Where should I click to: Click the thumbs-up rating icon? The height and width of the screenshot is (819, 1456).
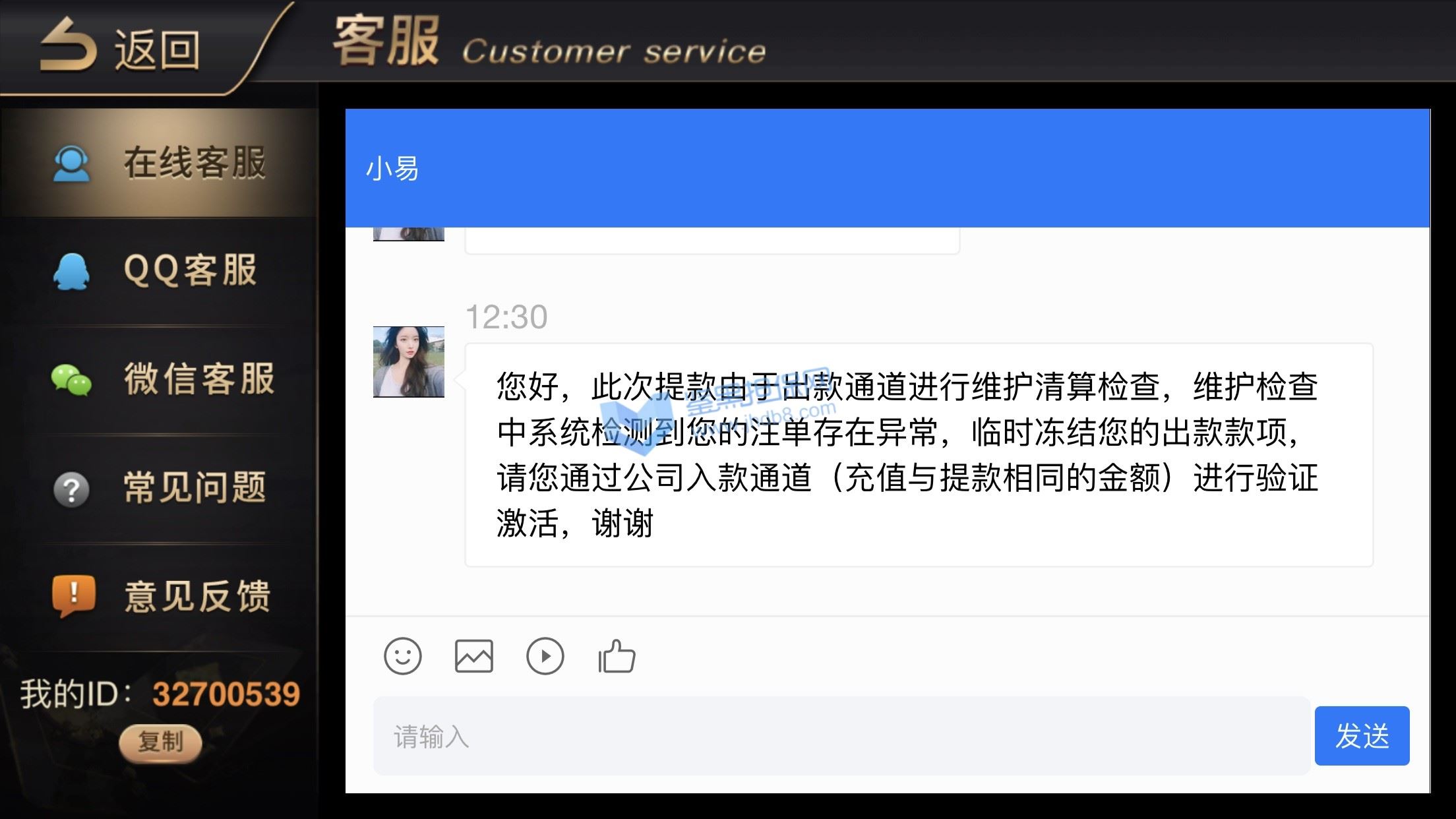pos(617,656)
